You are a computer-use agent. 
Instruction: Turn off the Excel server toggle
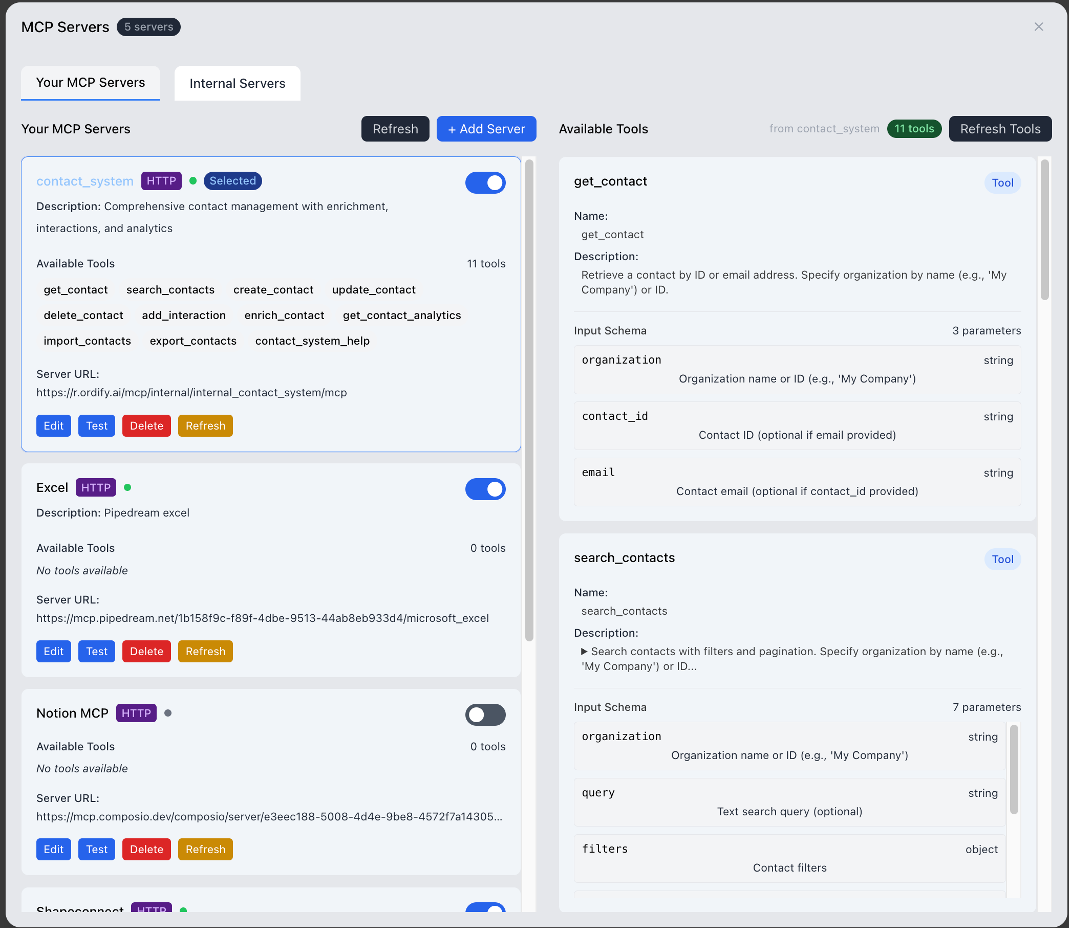(x=485, y=489)
